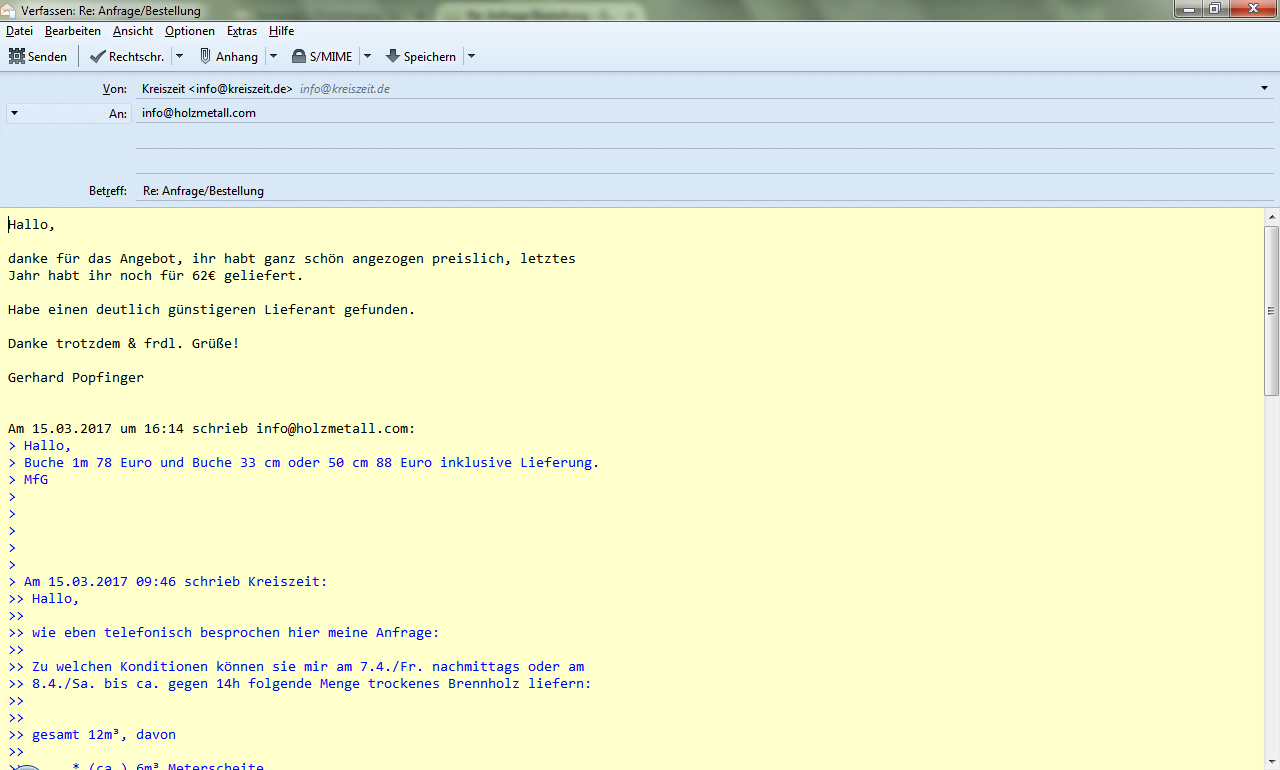The width and height of the screenshot is (1280, 770).
Task: Open the Optionen menu
Action: 189,31
